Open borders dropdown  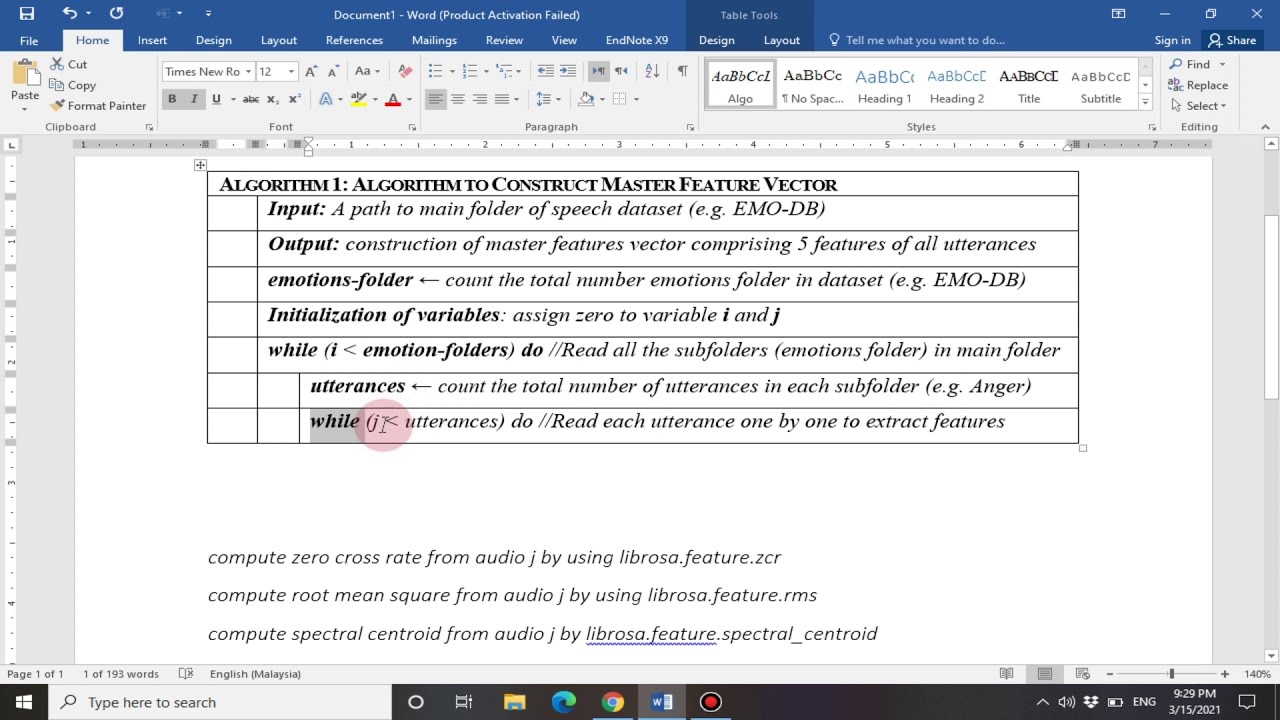[636, 99]
